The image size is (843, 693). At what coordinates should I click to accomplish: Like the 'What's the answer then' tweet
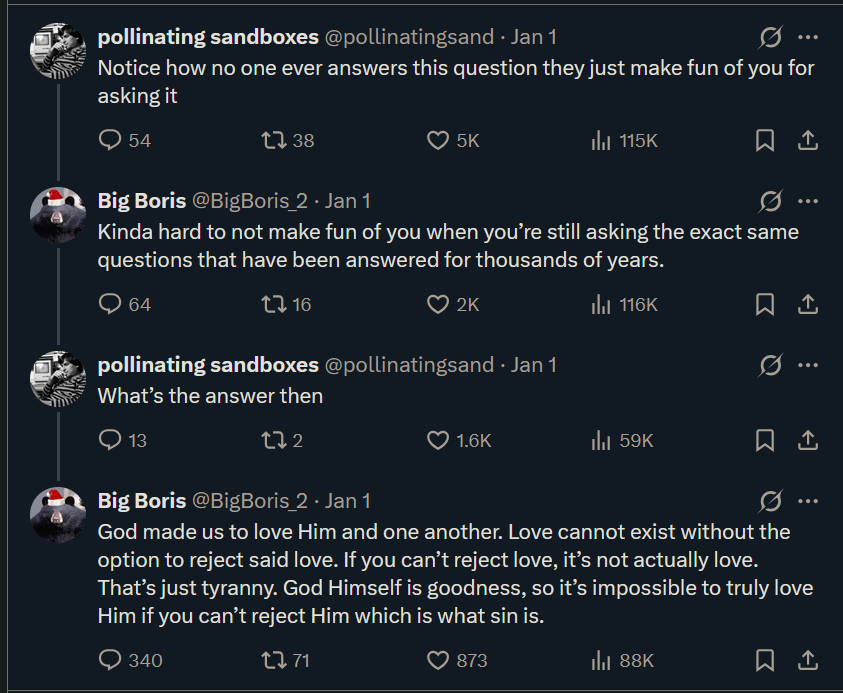point(438,440)
